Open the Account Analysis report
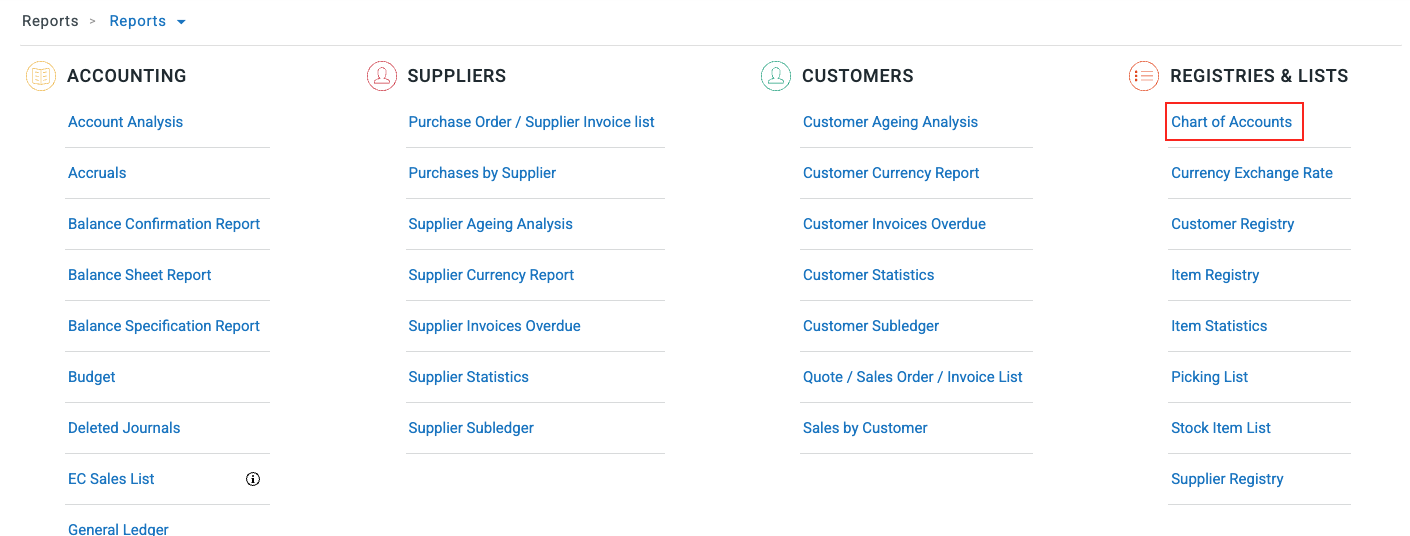1410x536 pixels. tap(125, 122)
